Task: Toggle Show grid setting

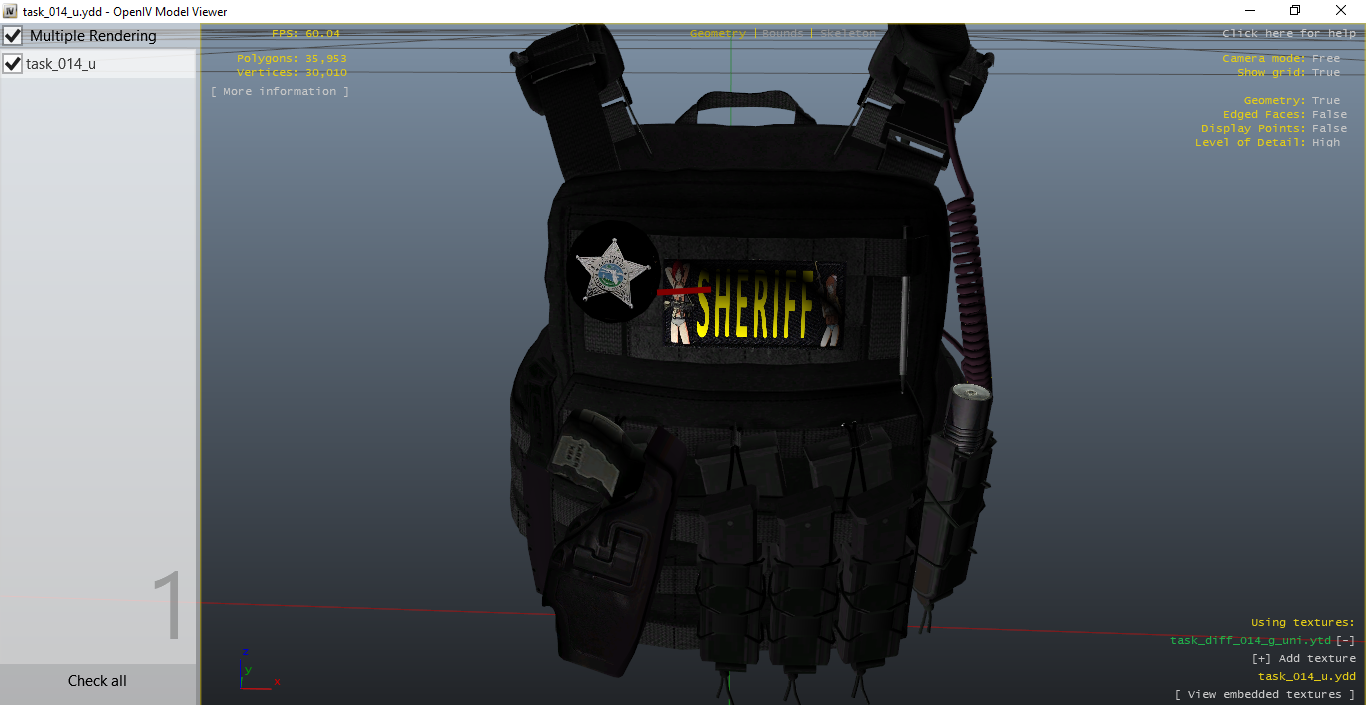Action: pos(1325,72)
